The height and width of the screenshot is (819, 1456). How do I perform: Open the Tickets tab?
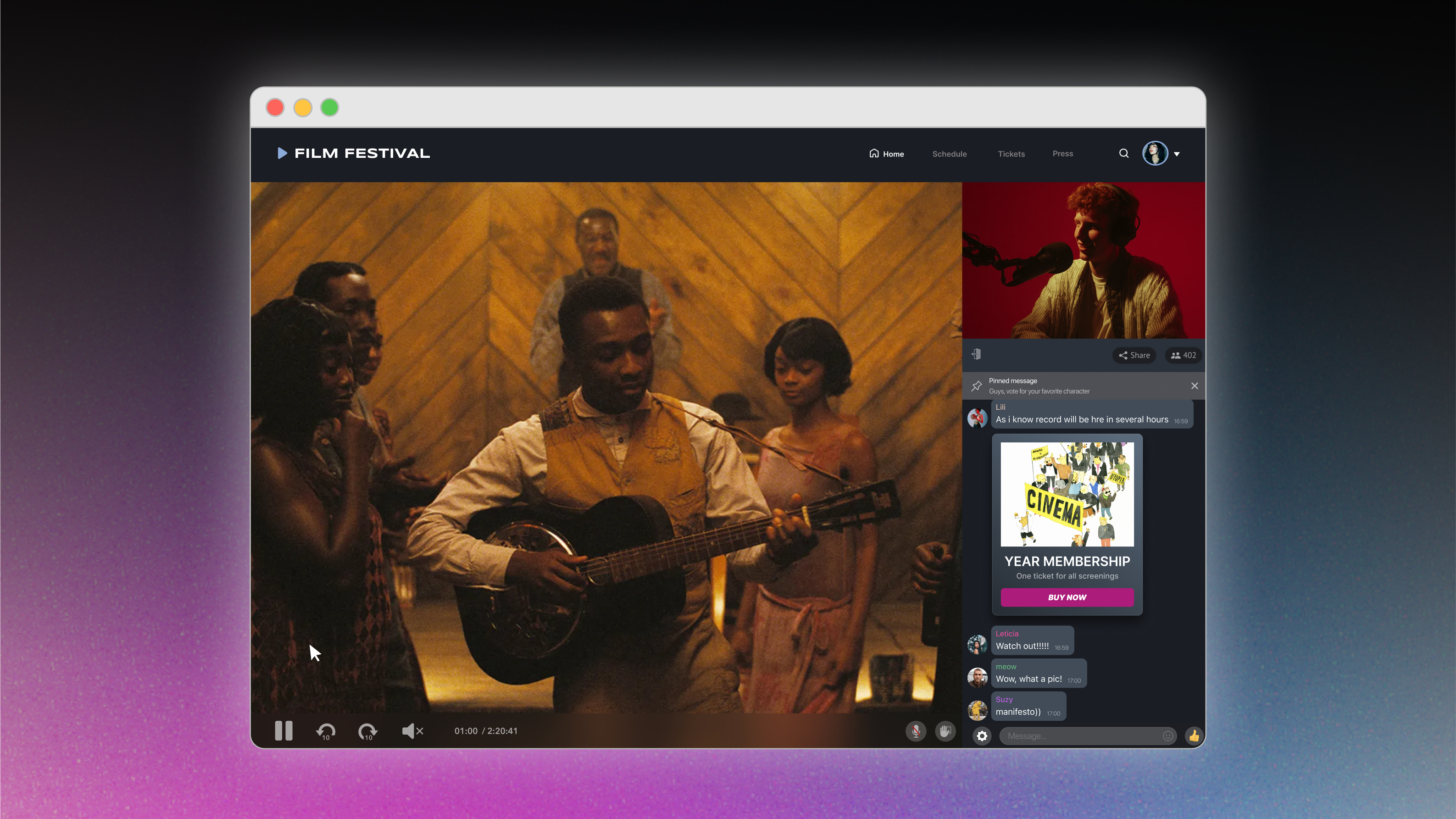[x=1011, y=154]
